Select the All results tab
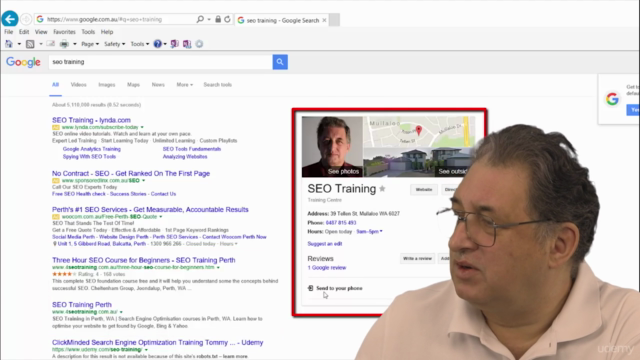 (x=56, y=84)
